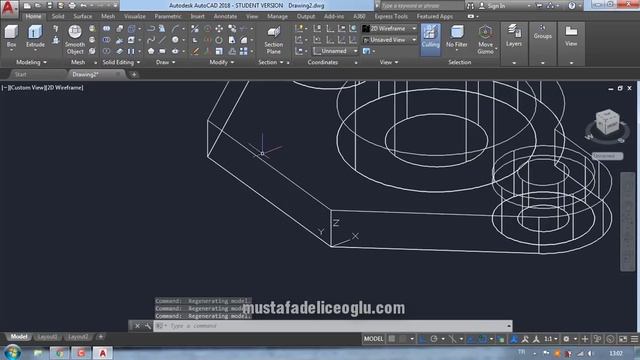Click the Open file icon in quick access
The width and height of the screenshot is (640, 360).
38,6
